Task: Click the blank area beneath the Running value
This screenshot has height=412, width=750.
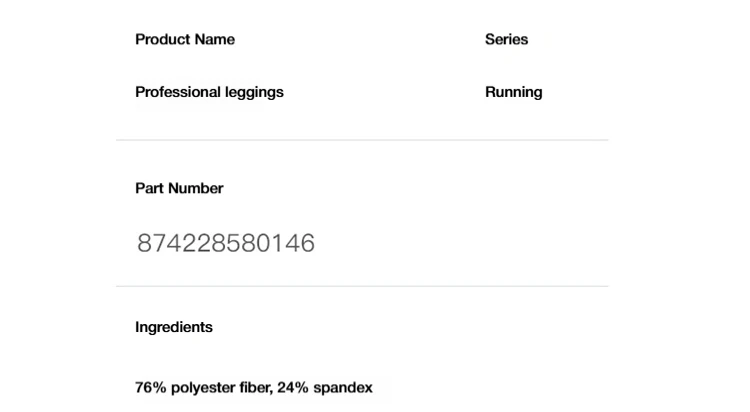Action: pyautogui.click(x=513, y=120)
